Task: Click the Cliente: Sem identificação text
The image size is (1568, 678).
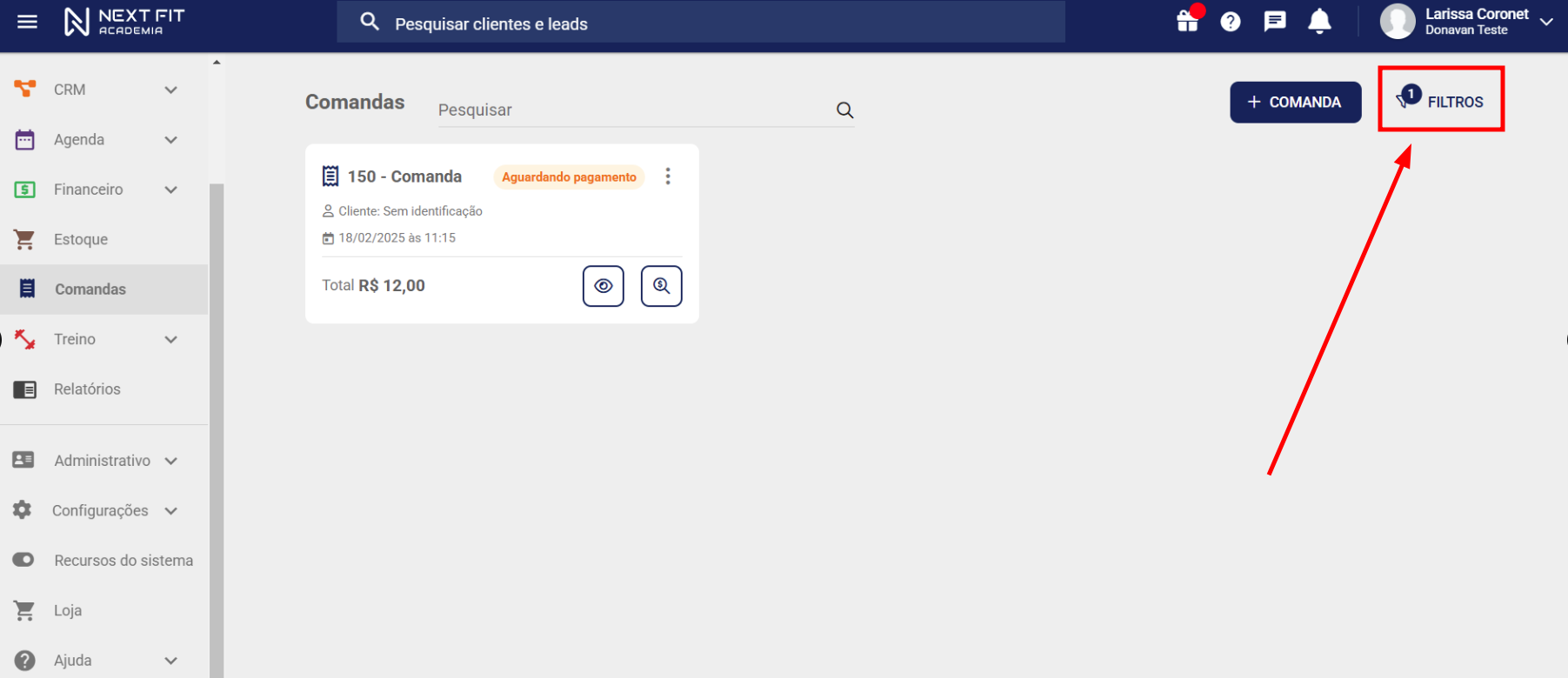Action: (x=410, y=211)
